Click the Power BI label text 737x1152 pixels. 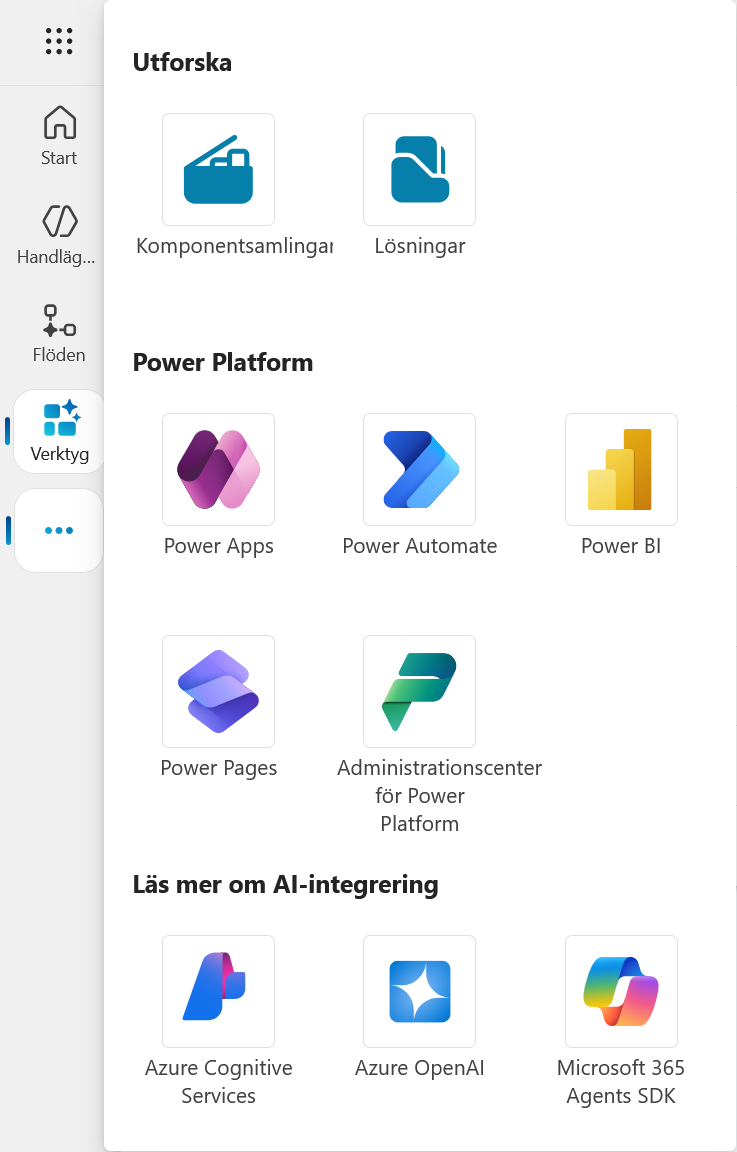click(621, 546)
